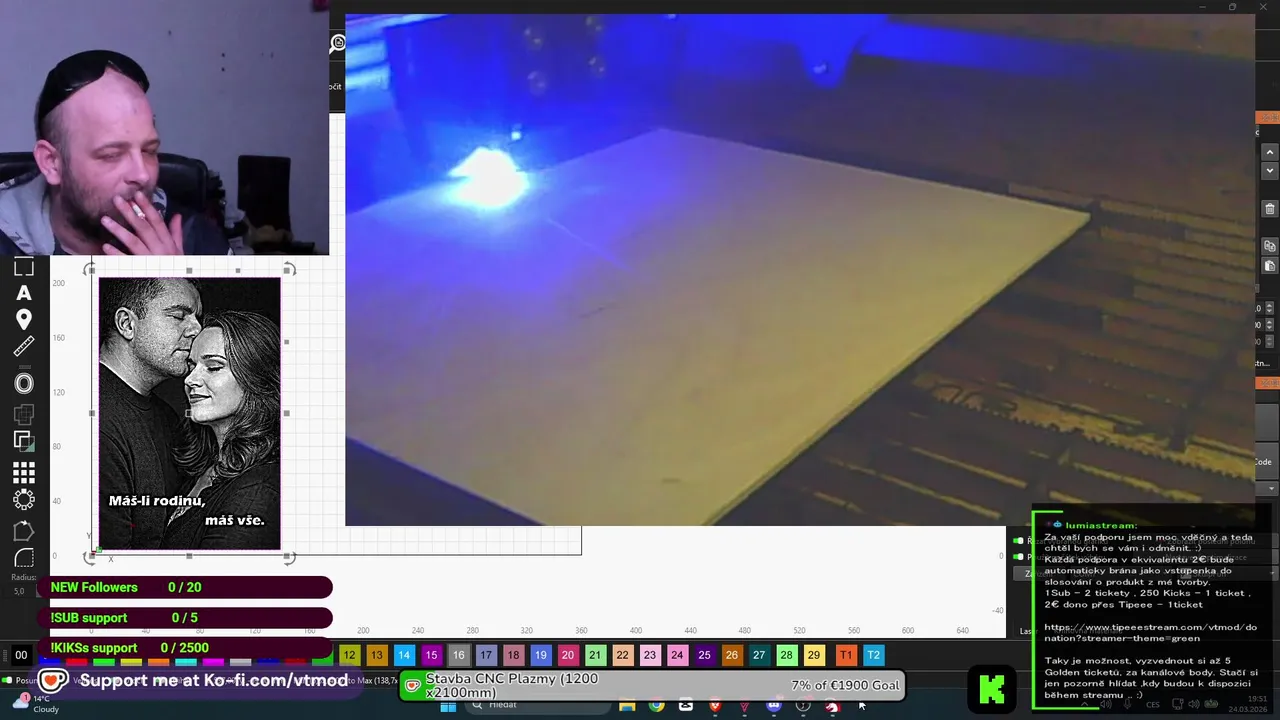This screenshot has width=1280, height=720.
Task: Click the right-middle resize handle of image
Action: tap(287, 413)
